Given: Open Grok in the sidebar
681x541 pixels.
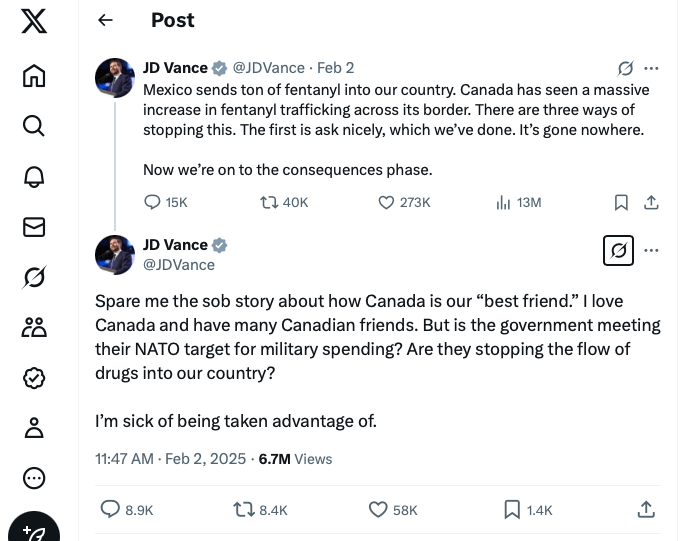Looking at the screenshot, I should tap(34, 277).
